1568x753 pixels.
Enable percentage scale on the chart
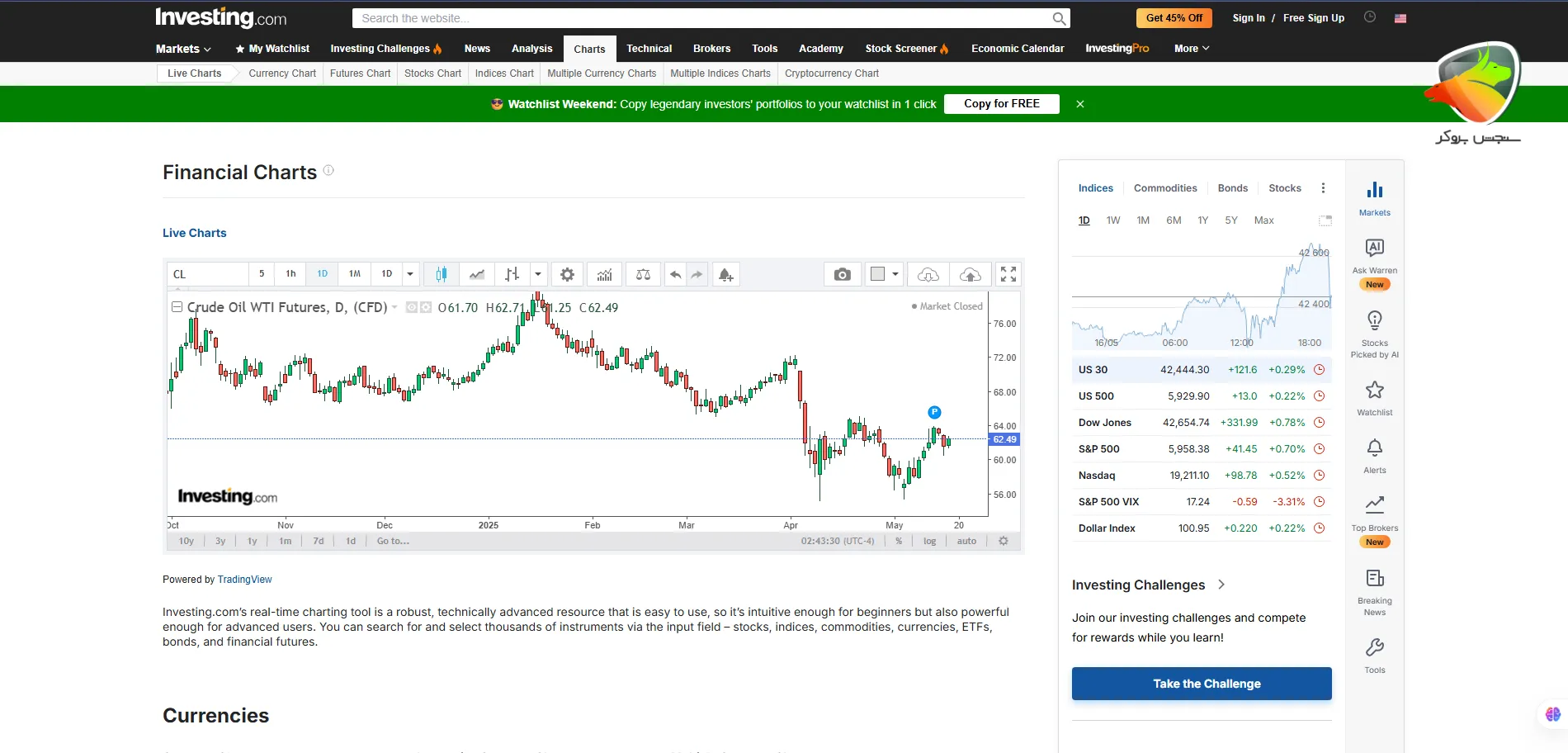tap(898, 541)
